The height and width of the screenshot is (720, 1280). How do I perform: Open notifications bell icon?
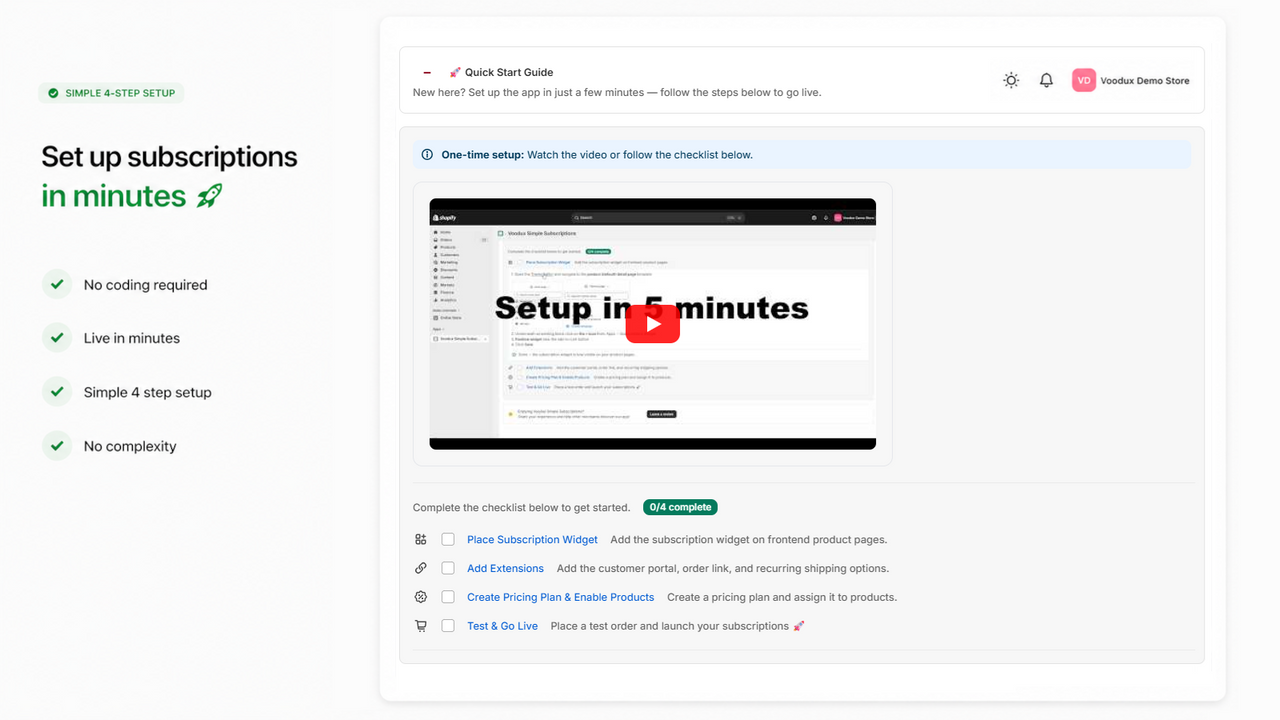coord(1046,80)
